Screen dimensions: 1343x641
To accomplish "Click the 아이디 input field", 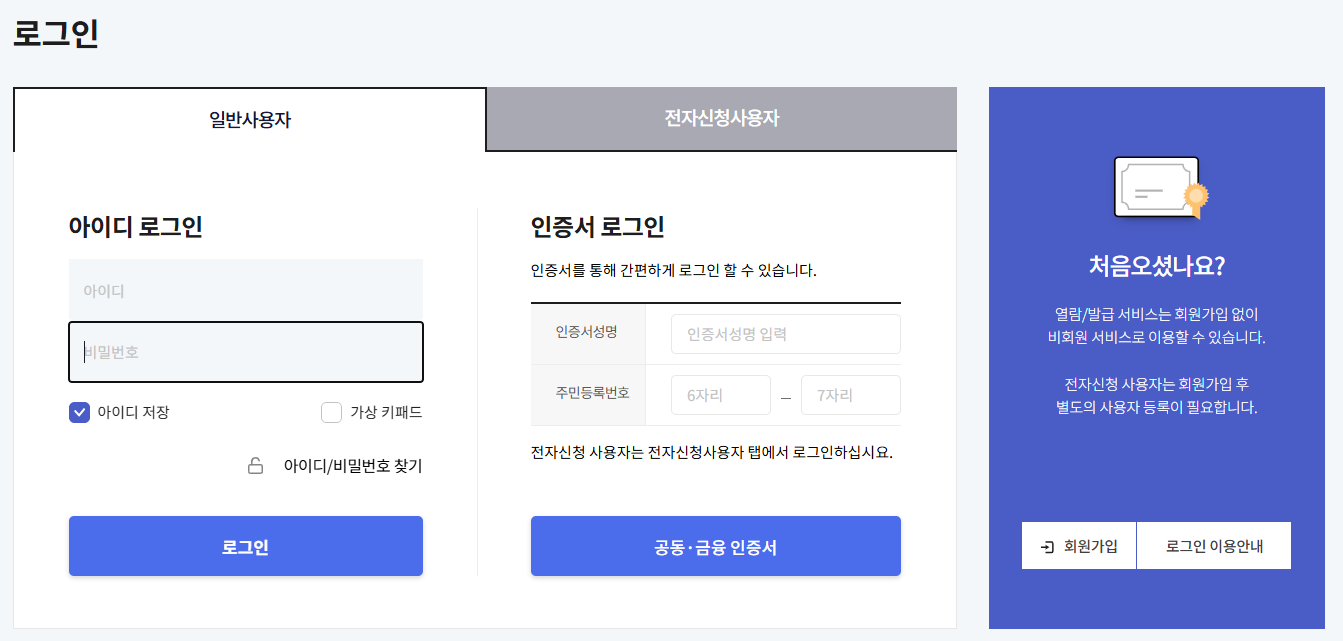I will click(x=245, y=288).
